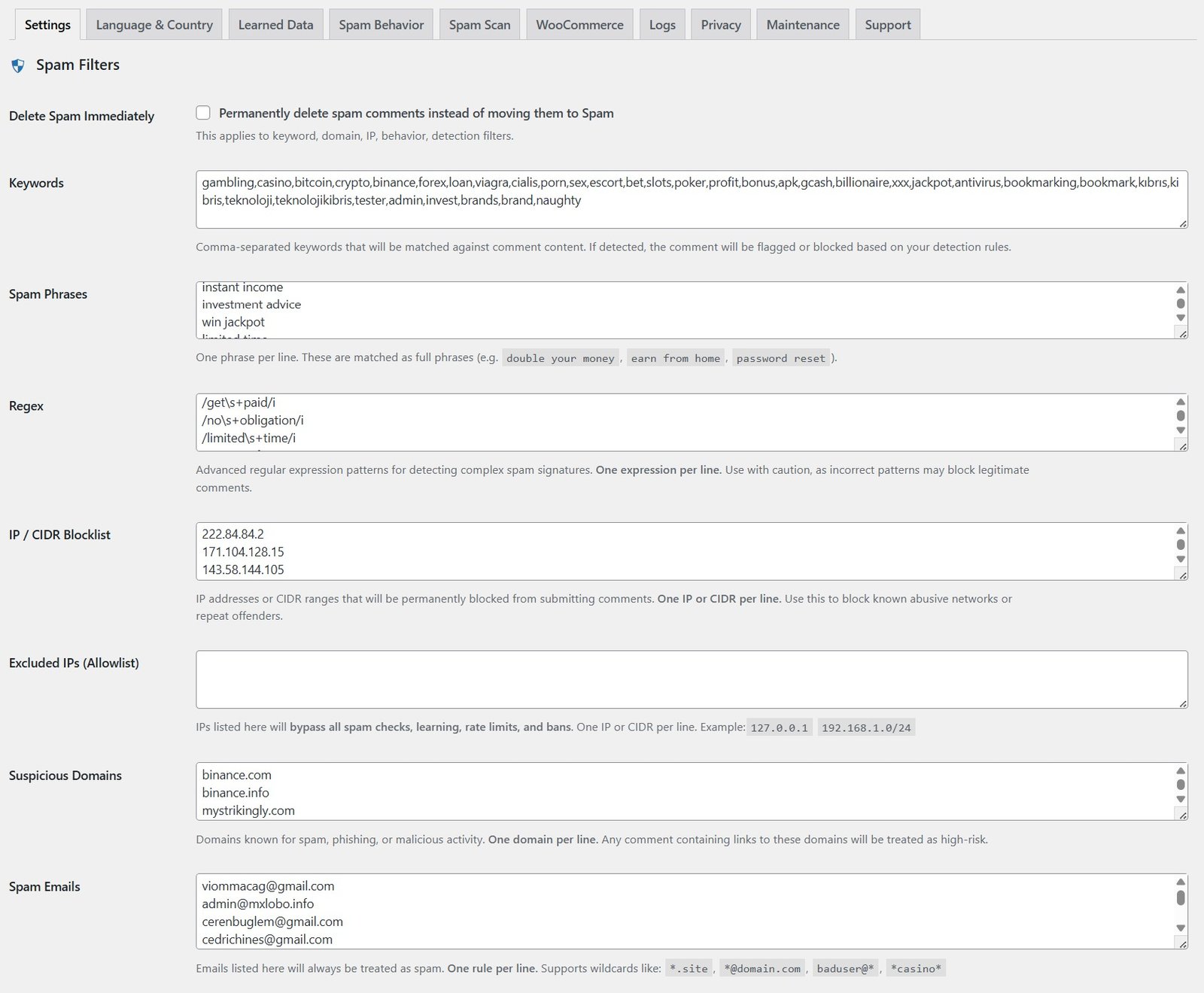Go to the Support tab
The width and height of the screenshot is (1204, 993).
click(887, 24)
